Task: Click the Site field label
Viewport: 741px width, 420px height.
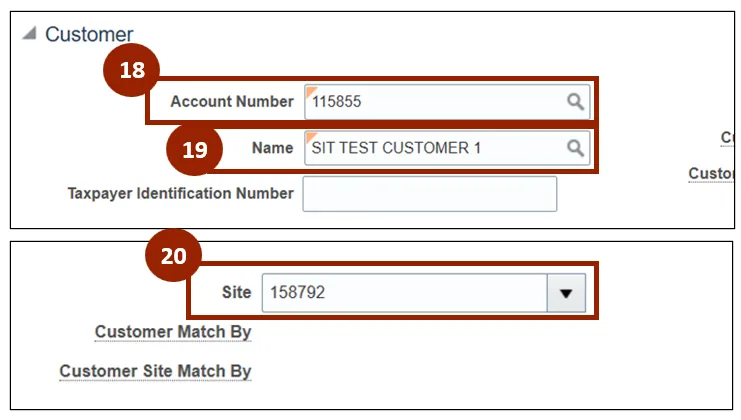Action: (236, 293)
